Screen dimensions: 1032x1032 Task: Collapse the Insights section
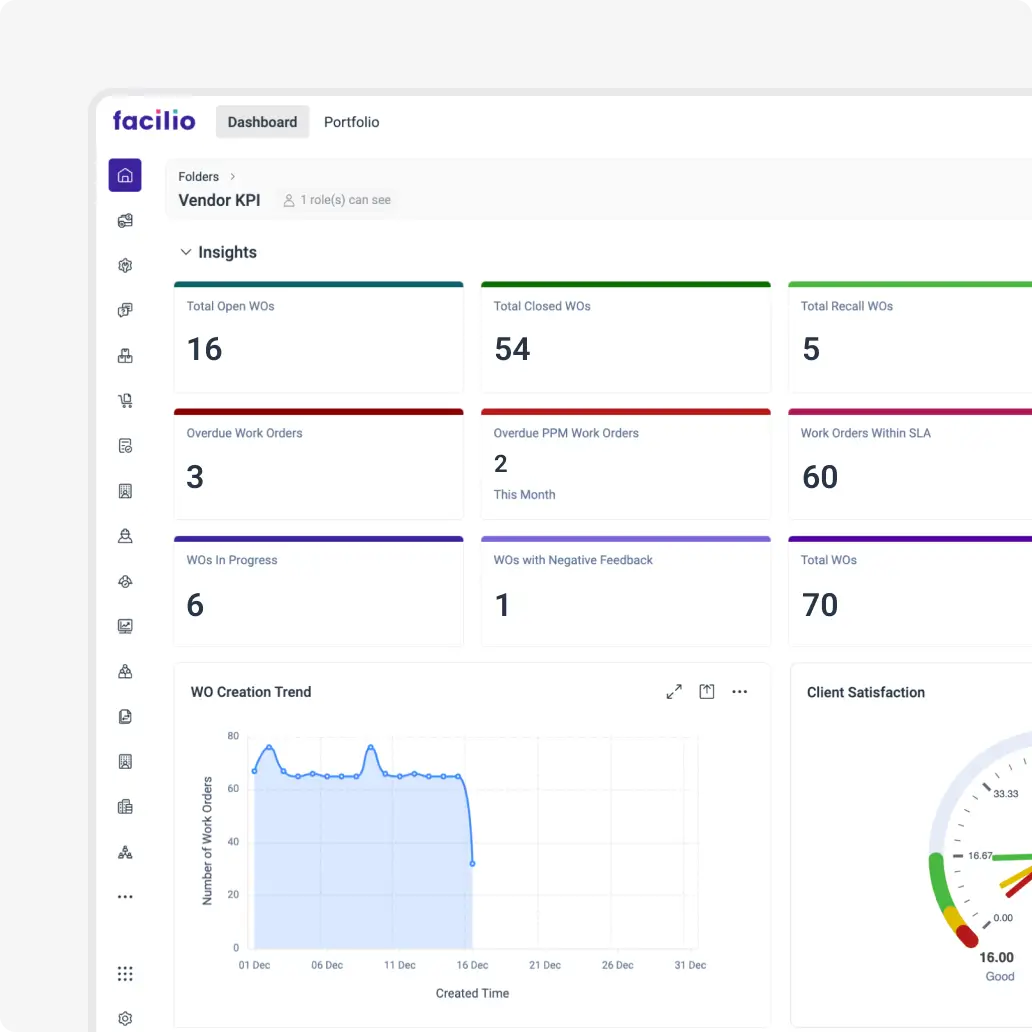[x=186, y=252]
